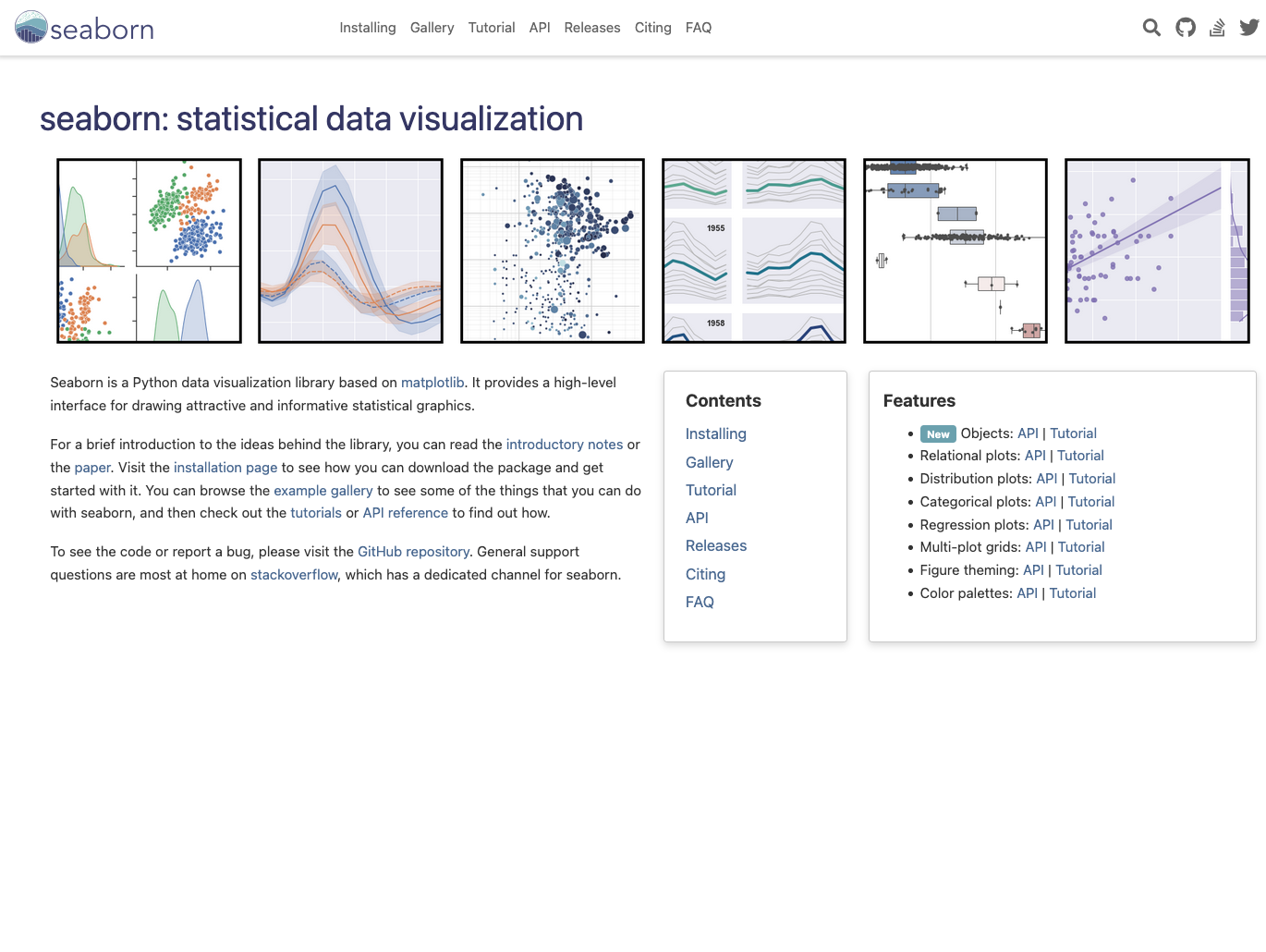Viewport: 1266px width, 952px height.
Task: Open the Stack Overflow icon link
Action: (x=1218, y=28)
